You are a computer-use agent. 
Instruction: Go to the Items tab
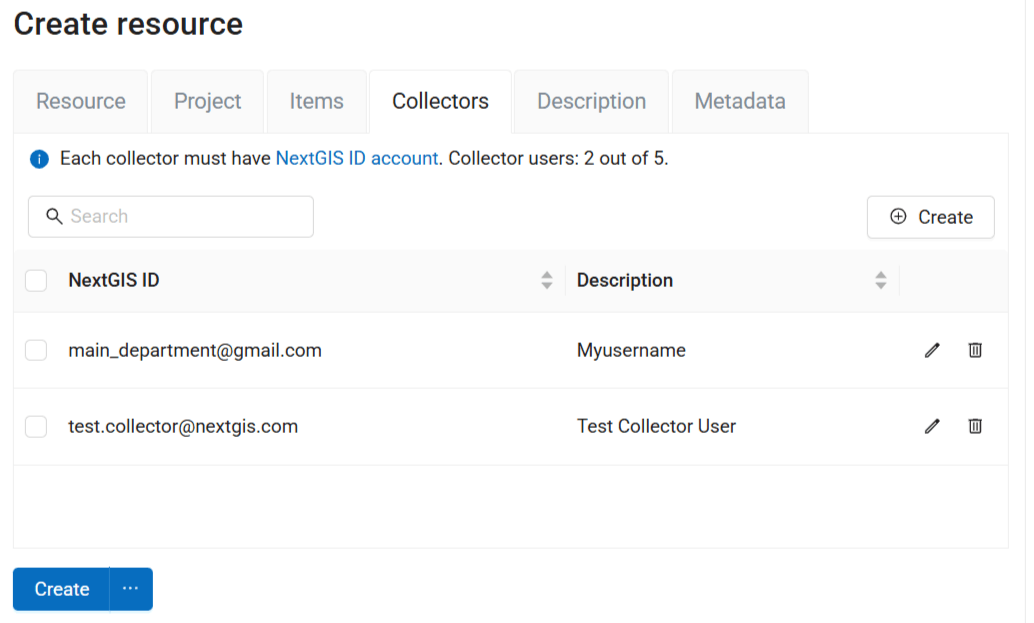point(316,101)
